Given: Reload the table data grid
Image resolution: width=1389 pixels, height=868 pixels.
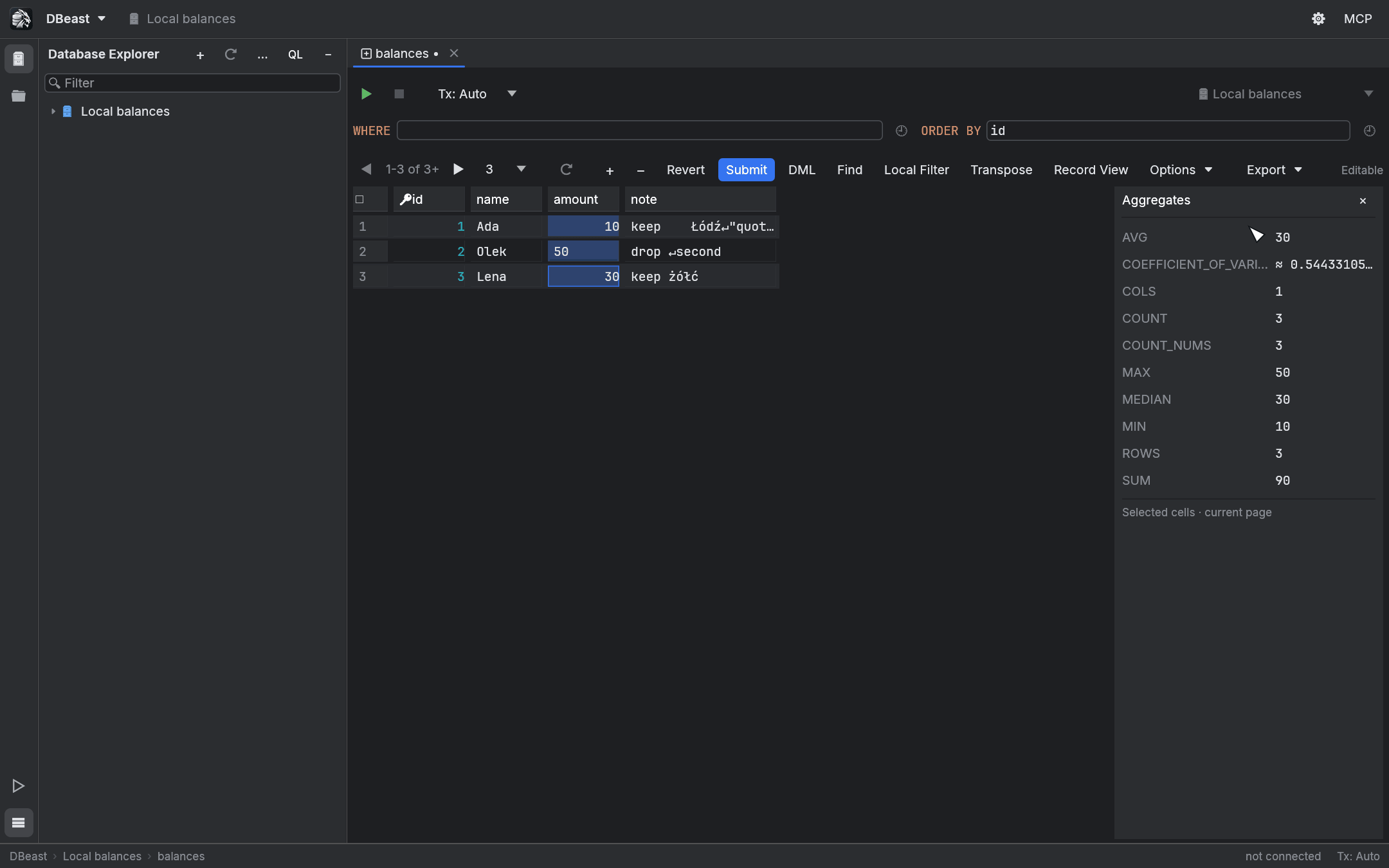Looking at the screenshot, I should [567, 169].
